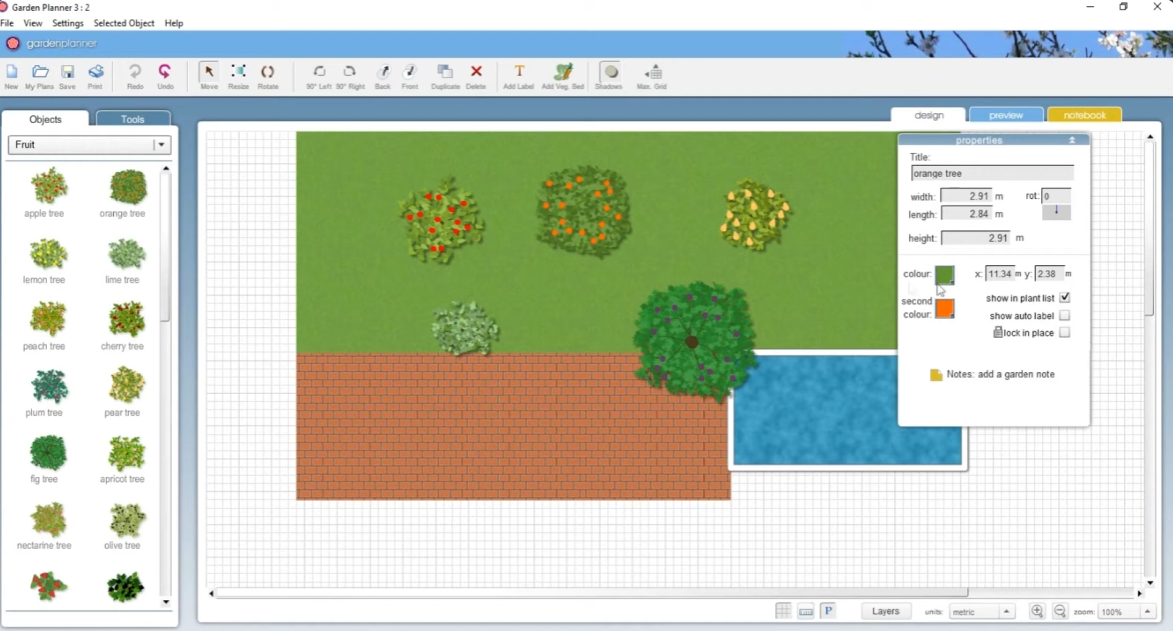Pick the green colour swatch
The image size is (1173, 631).
[945, 275]
